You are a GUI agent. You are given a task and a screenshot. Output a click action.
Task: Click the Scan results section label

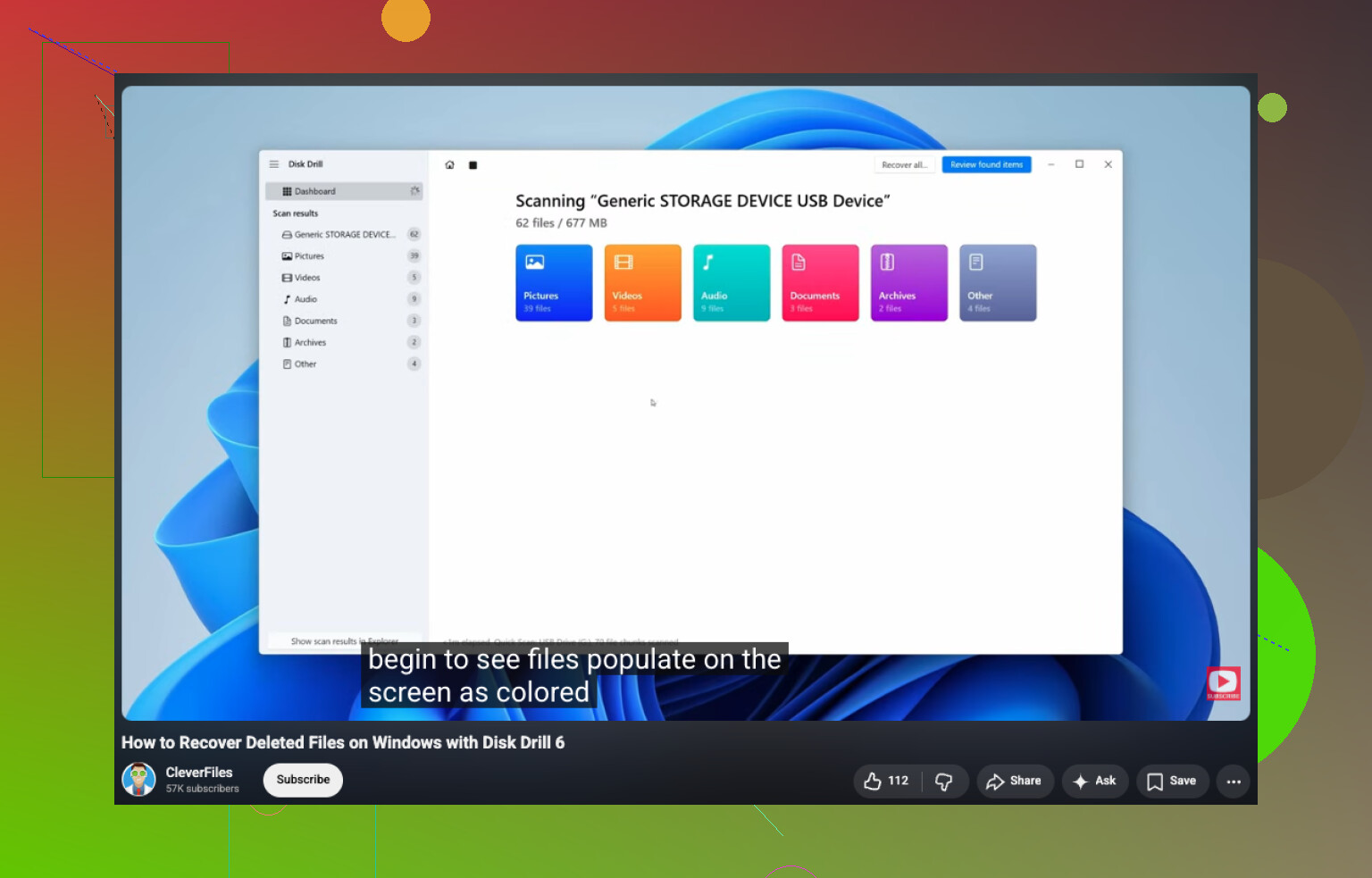[x=295, y=213]
